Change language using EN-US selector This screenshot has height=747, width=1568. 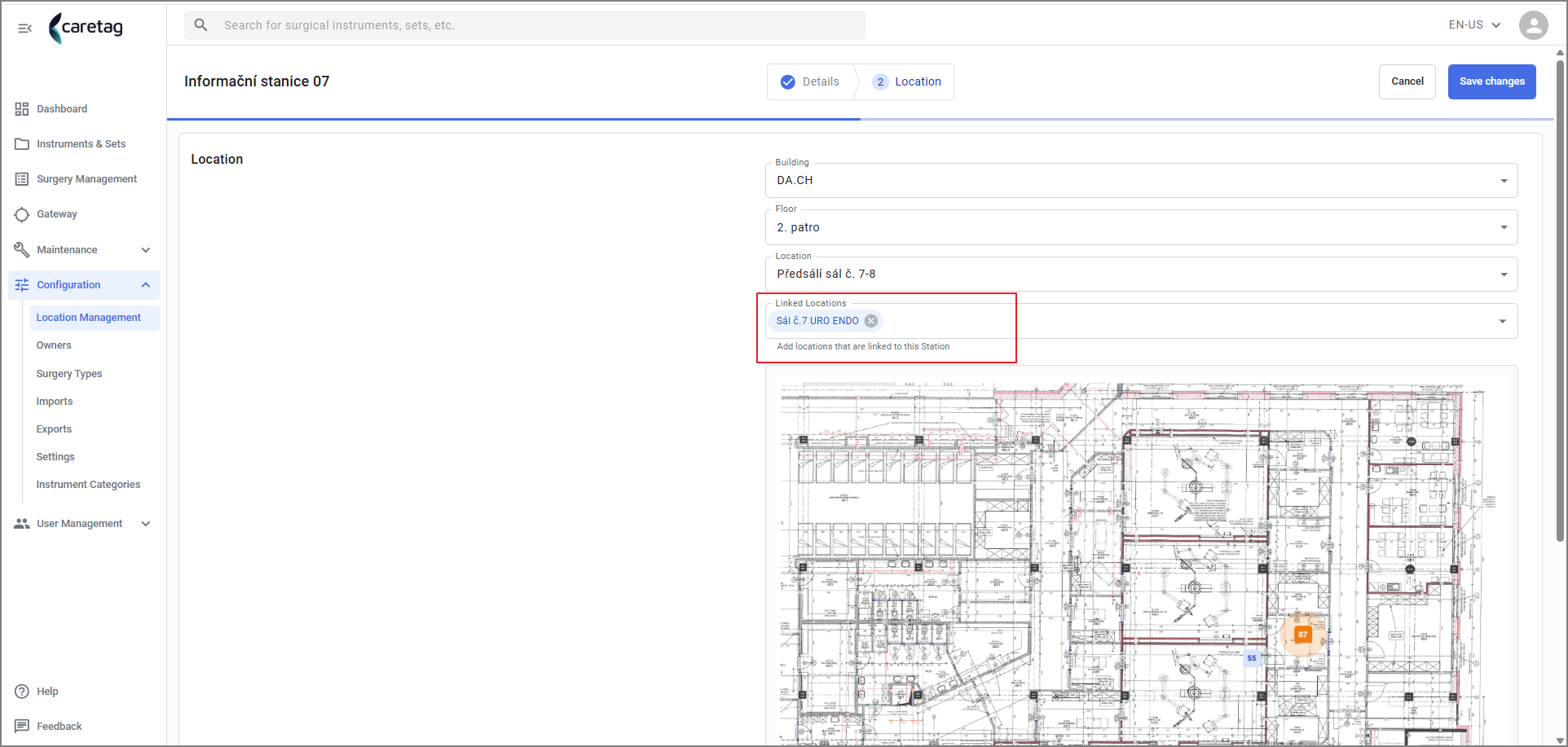pyautogui.click(x=1474, y=25)
